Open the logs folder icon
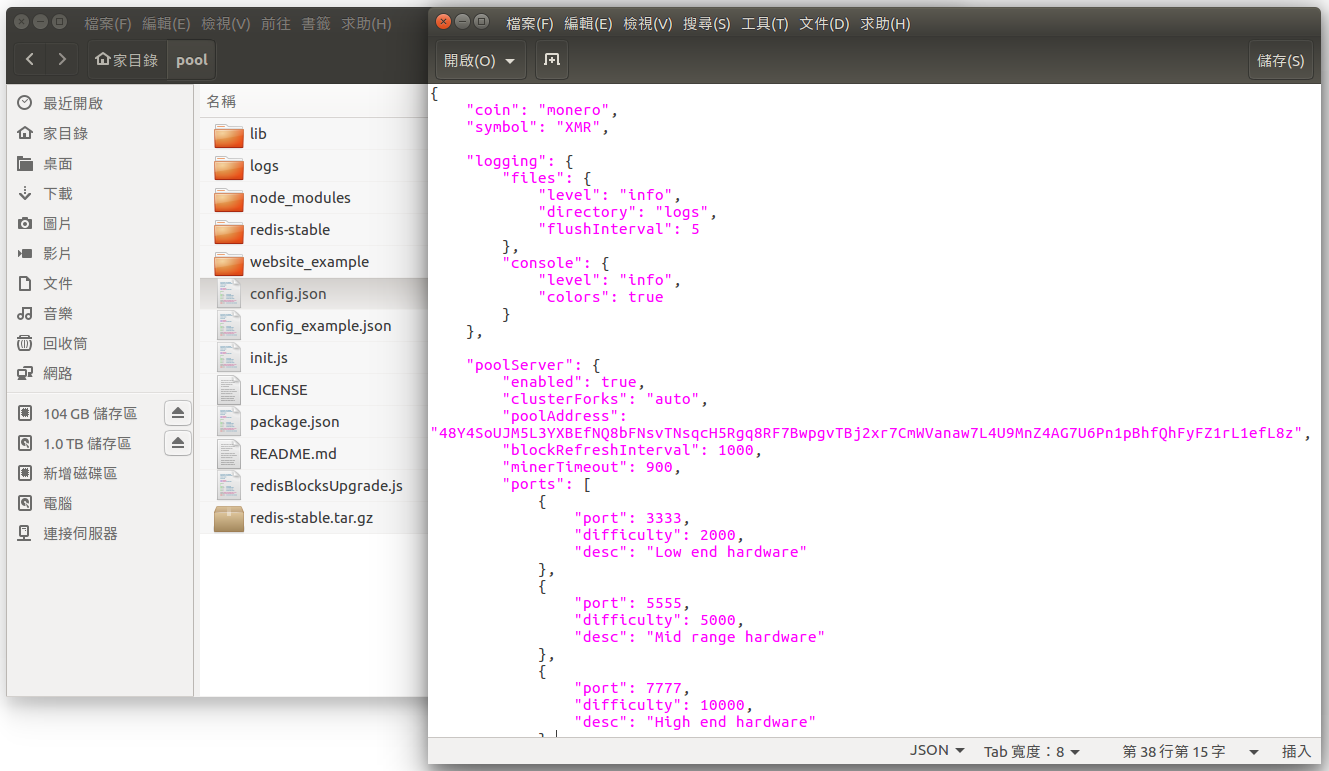Image resolution: width=1329 pixels, height=771 pixels. click(229, 166)
